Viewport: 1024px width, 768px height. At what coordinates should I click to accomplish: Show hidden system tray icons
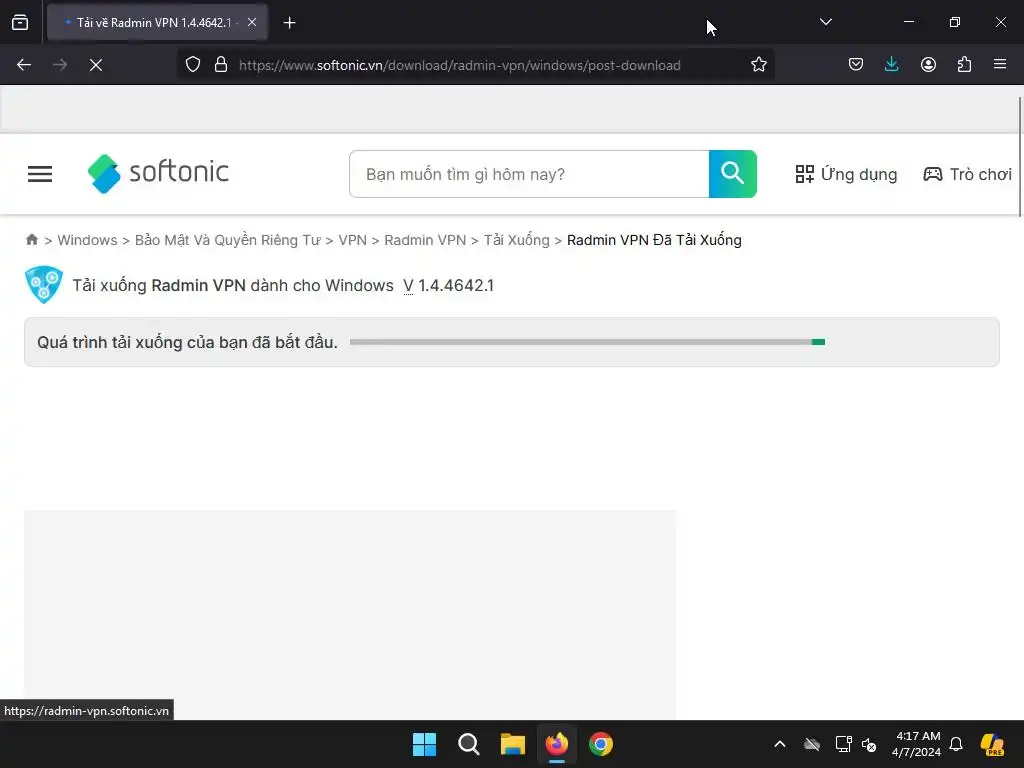[780, 744]
